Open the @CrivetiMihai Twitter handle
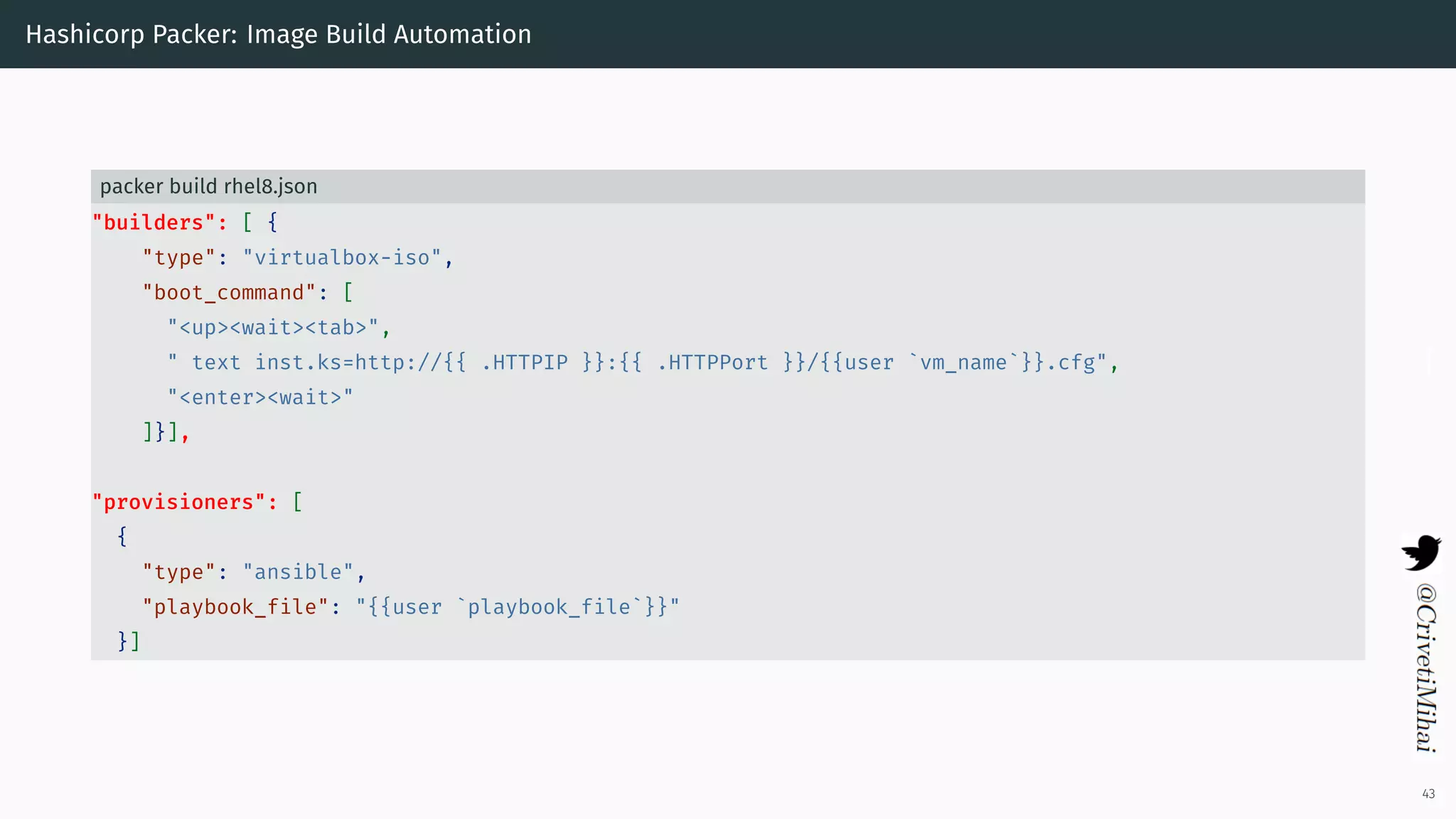This screenshot has width=1456, height=819. click(1426, 668)
